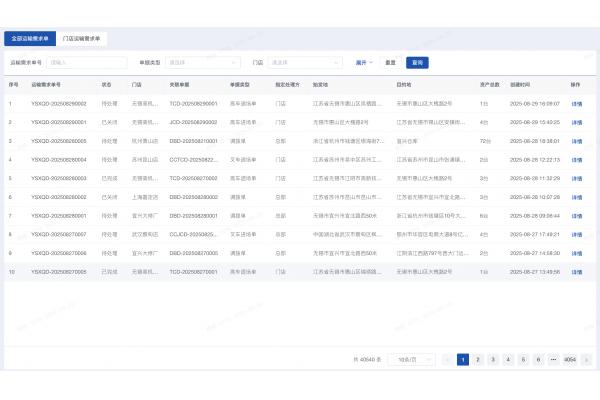Click the 重置 reset button
This screenshot has height=400, width=600.
click(390, 62)
